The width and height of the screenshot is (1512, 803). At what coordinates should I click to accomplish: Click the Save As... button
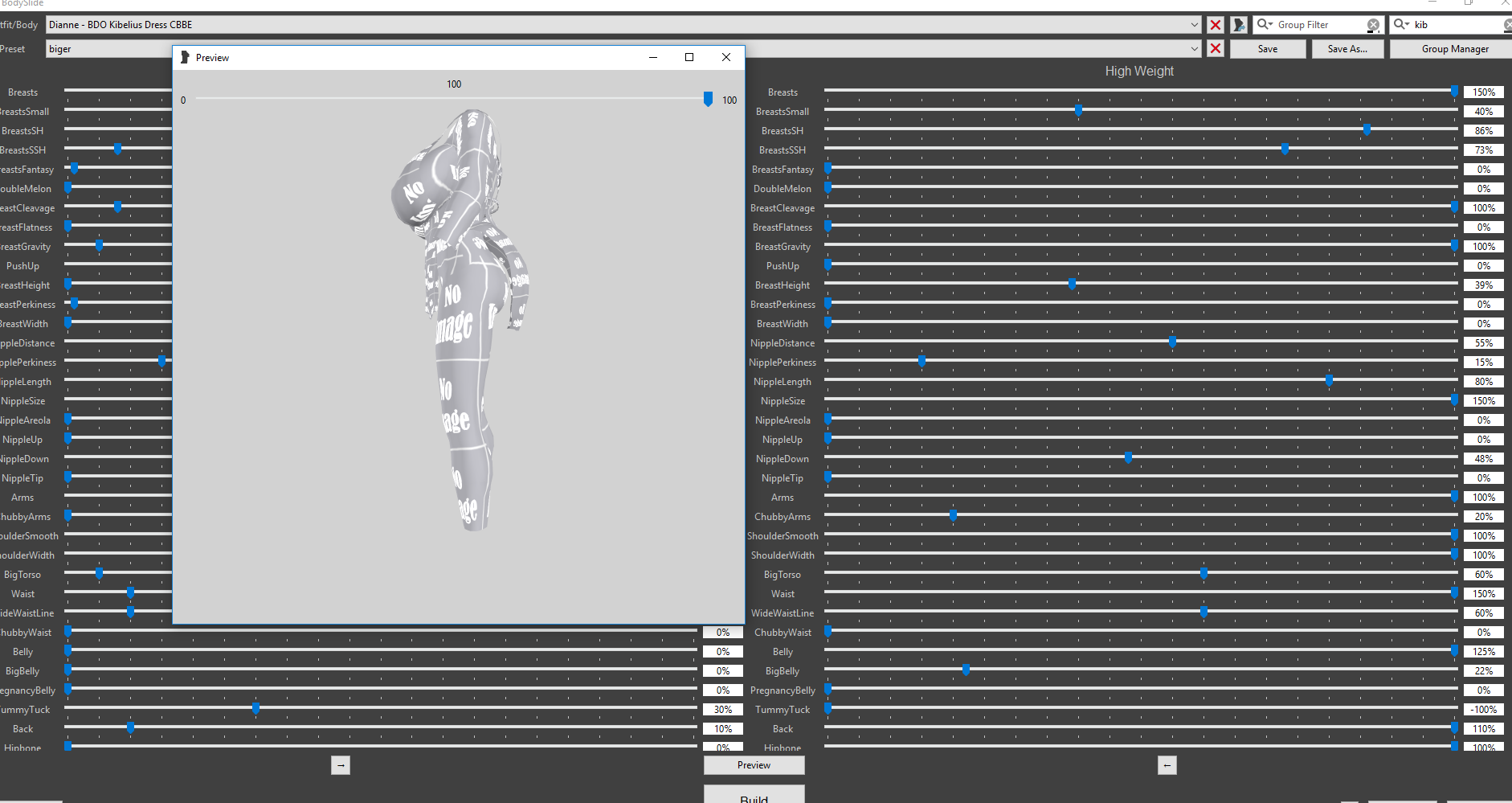click(1348, 49)
